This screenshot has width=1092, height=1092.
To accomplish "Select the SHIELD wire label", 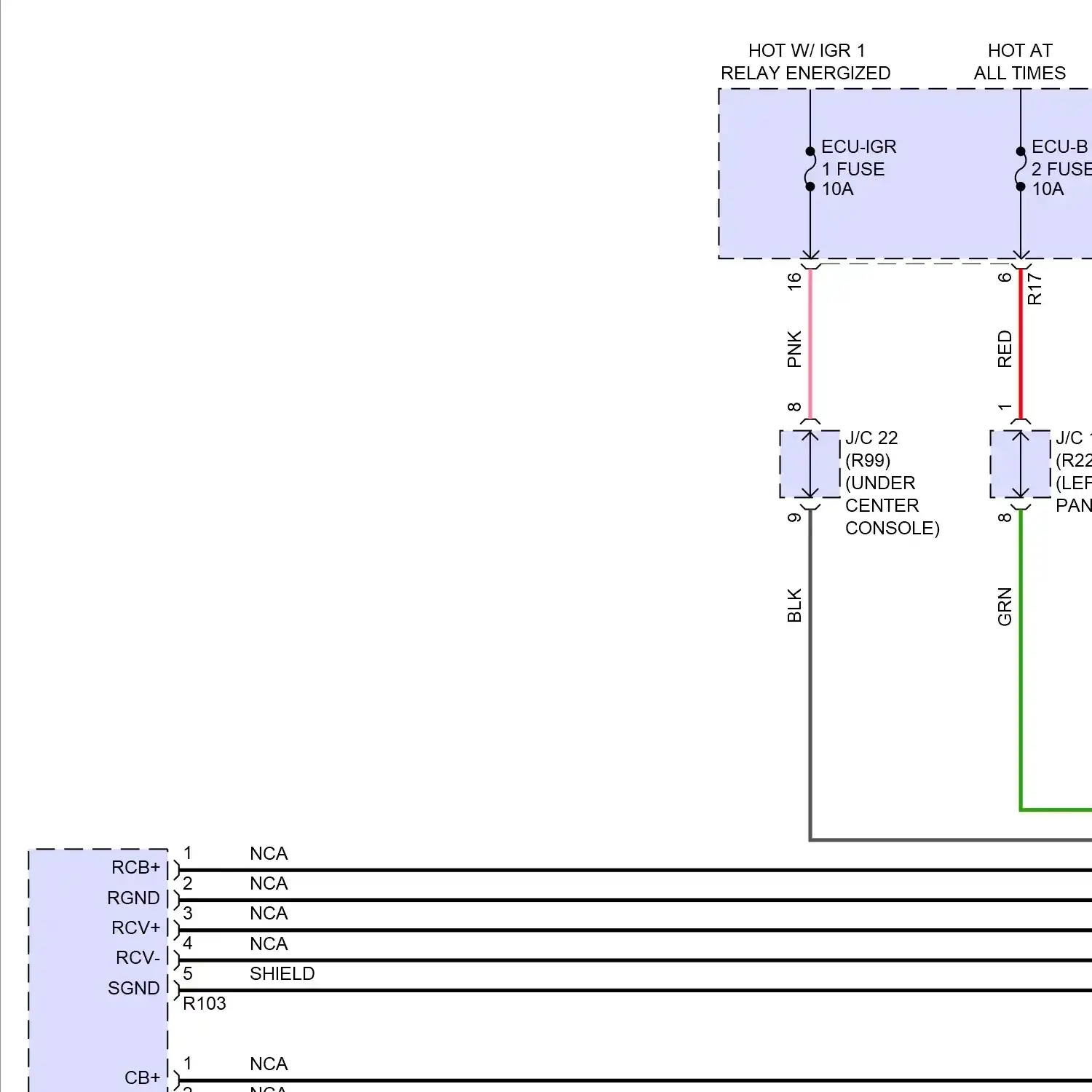I will pyautogui.click(x=282, y=974).
